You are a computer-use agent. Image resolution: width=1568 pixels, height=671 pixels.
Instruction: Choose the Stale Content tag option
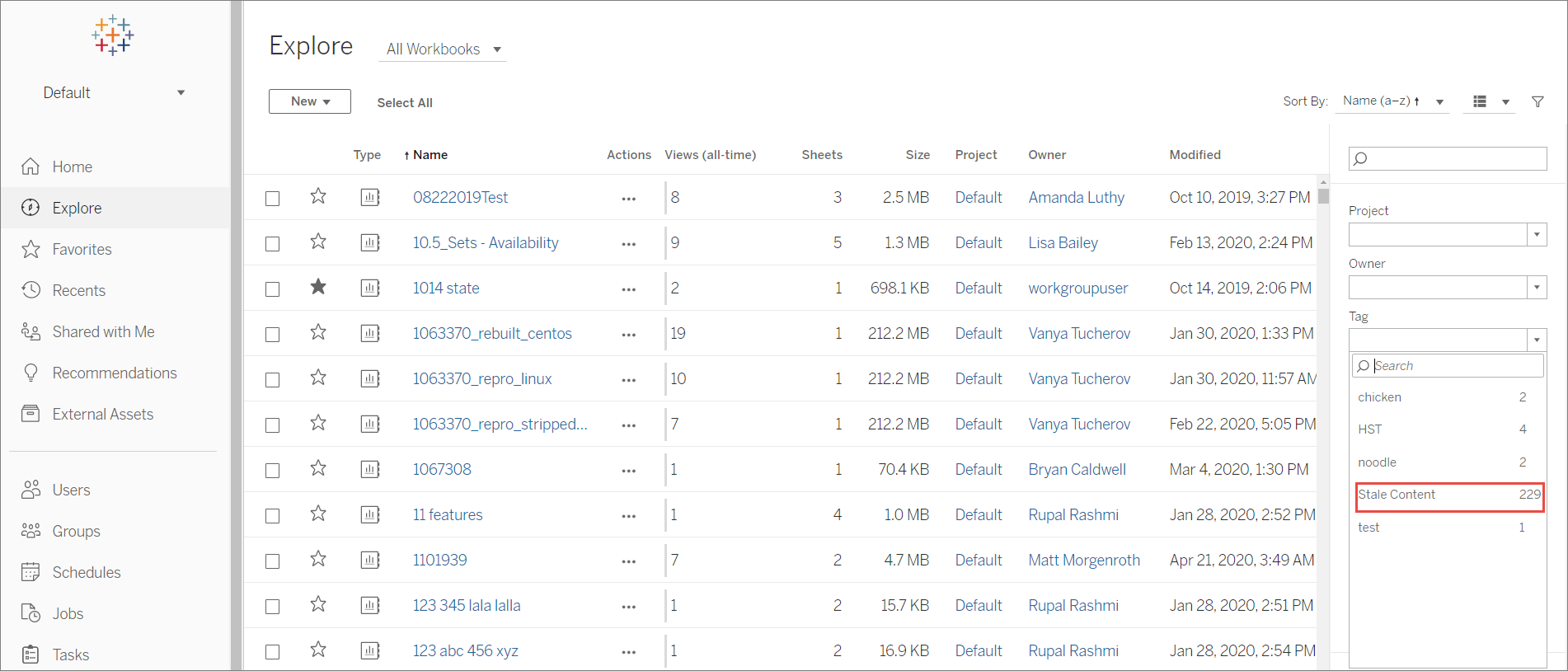(1449, 495)
